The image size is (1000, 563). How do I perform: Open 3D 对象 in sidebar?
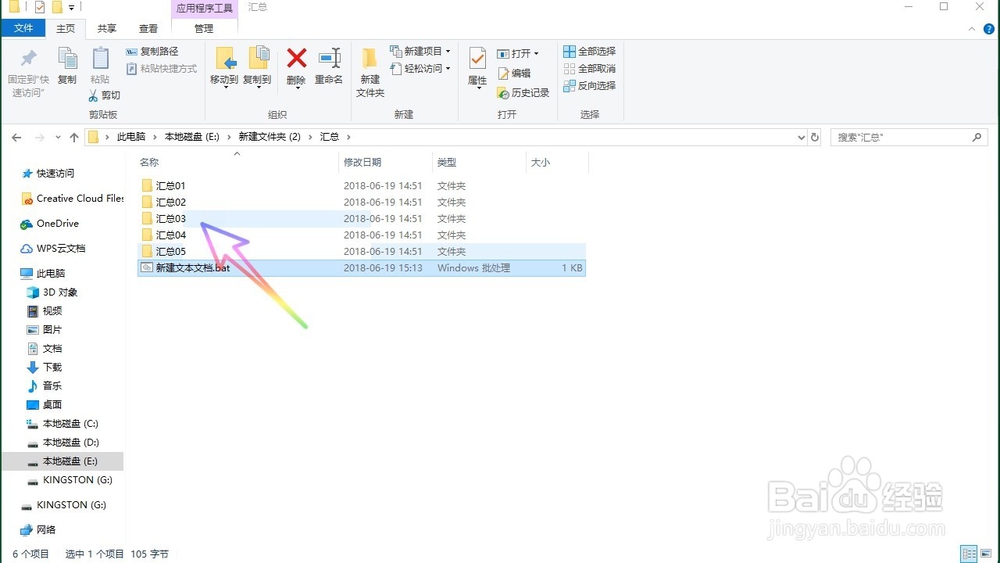click(52, 292)
